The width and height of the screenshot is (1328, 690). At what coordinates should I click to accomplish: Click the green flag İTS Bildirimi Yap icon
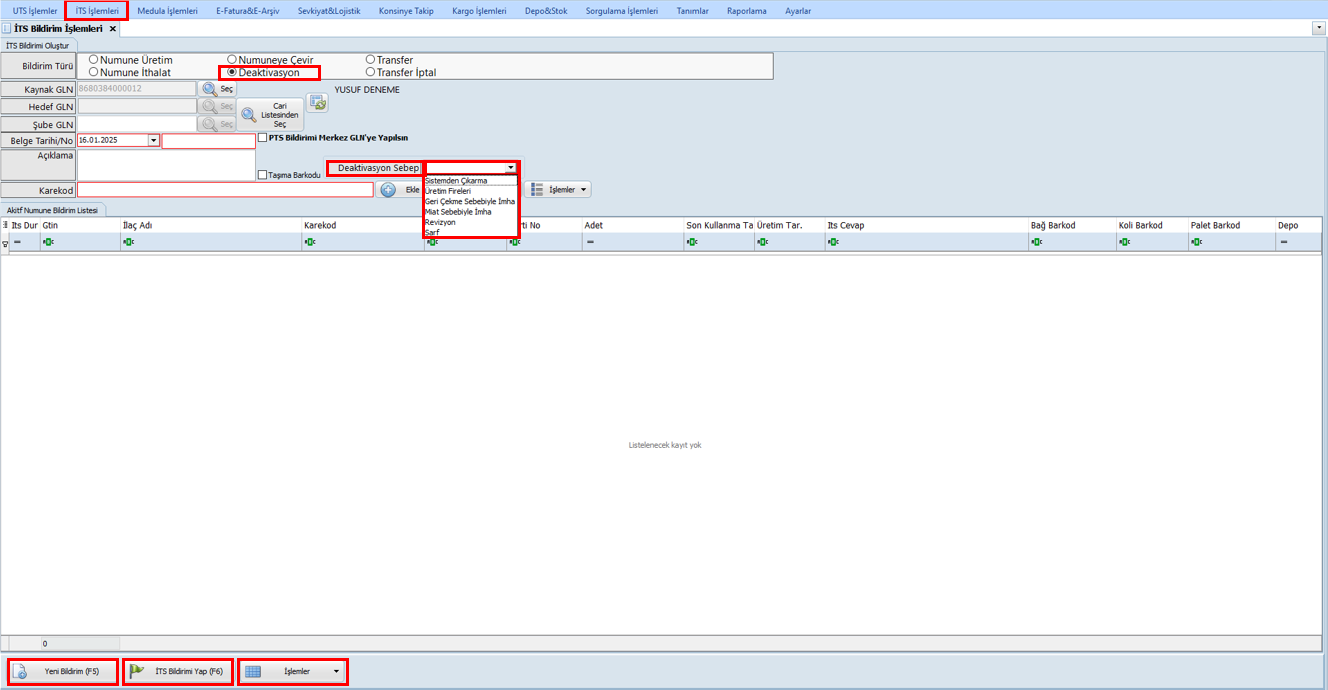(137, 672)
